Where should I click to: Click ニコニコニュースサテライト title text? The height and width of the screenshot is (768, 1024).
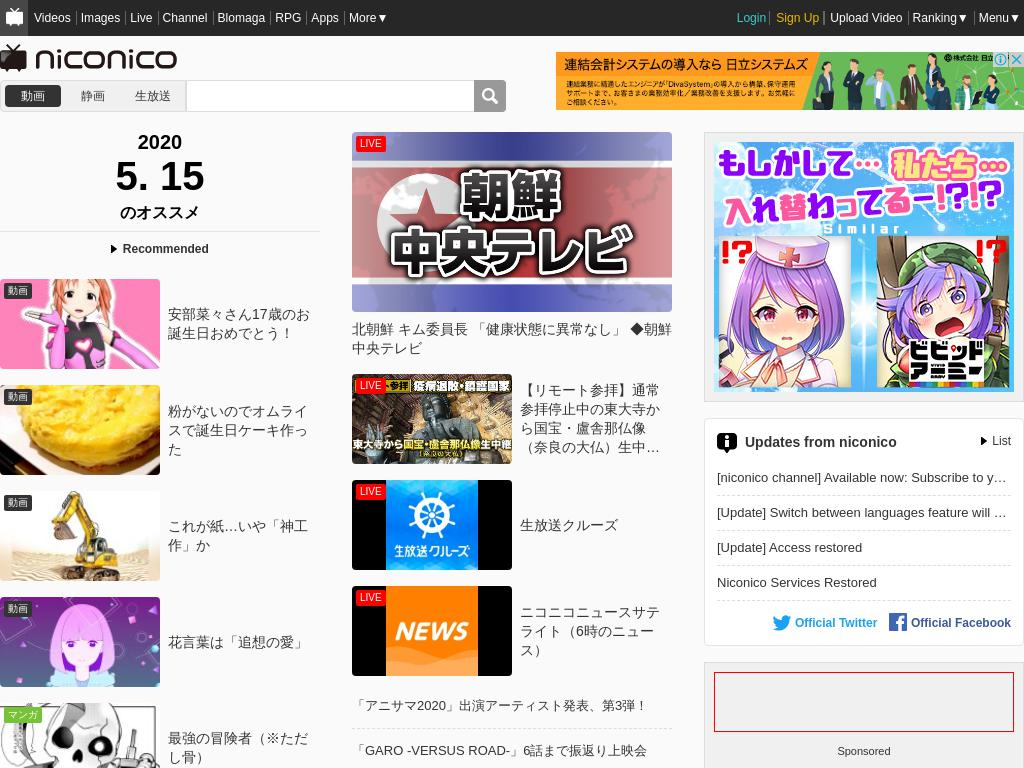tap(590, 632)
